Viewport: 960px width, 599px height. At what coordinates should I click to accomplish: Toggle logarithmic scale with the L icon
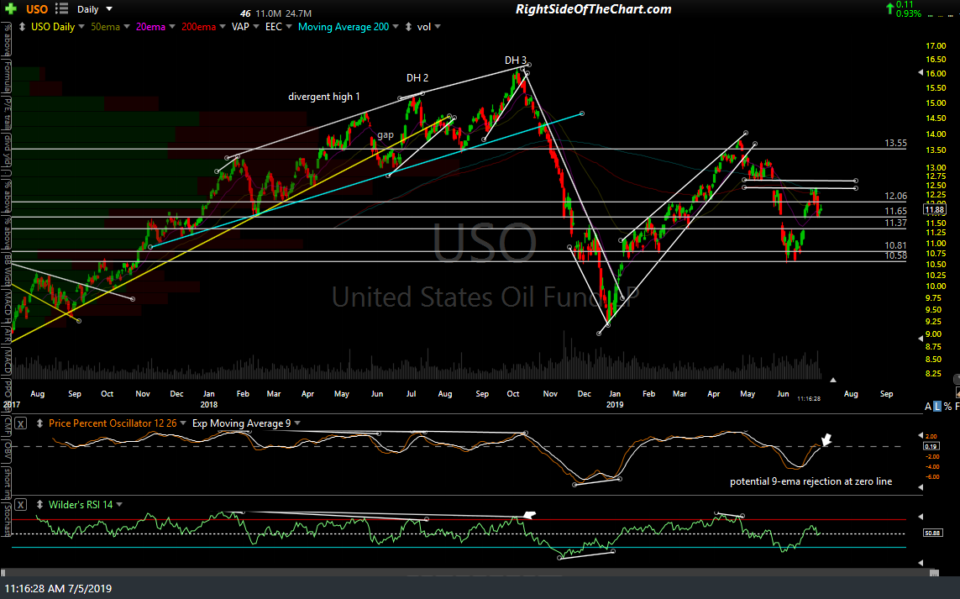click(938, 407)
